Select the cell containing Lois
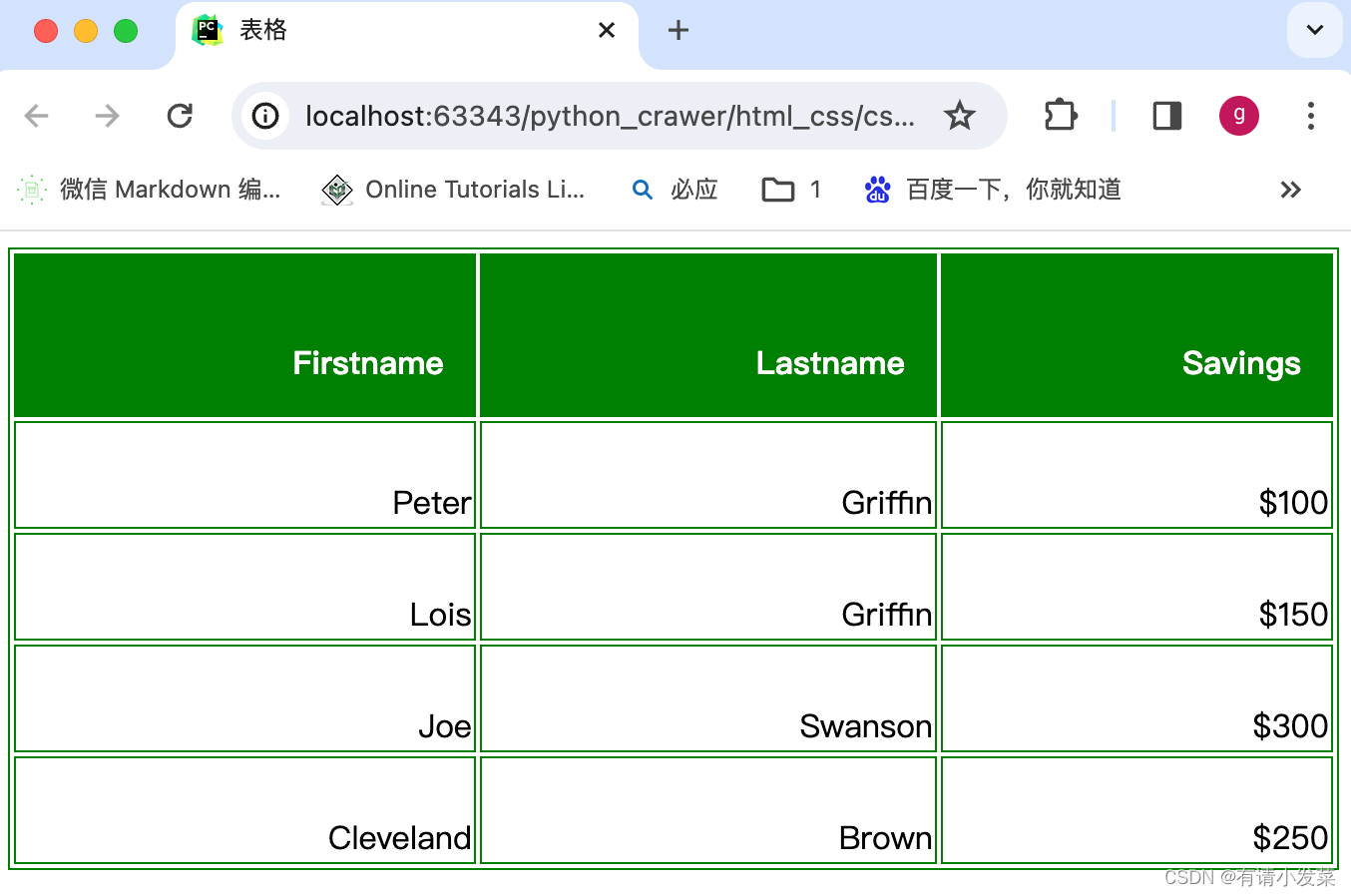1351x896 pixels. click(245, 587)
